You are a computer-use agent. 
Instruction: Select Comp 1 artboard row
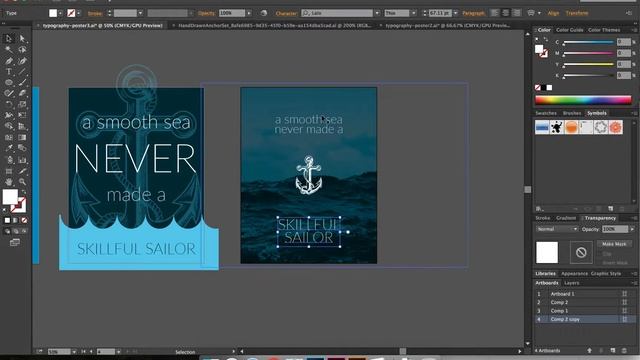coord(582,311)
